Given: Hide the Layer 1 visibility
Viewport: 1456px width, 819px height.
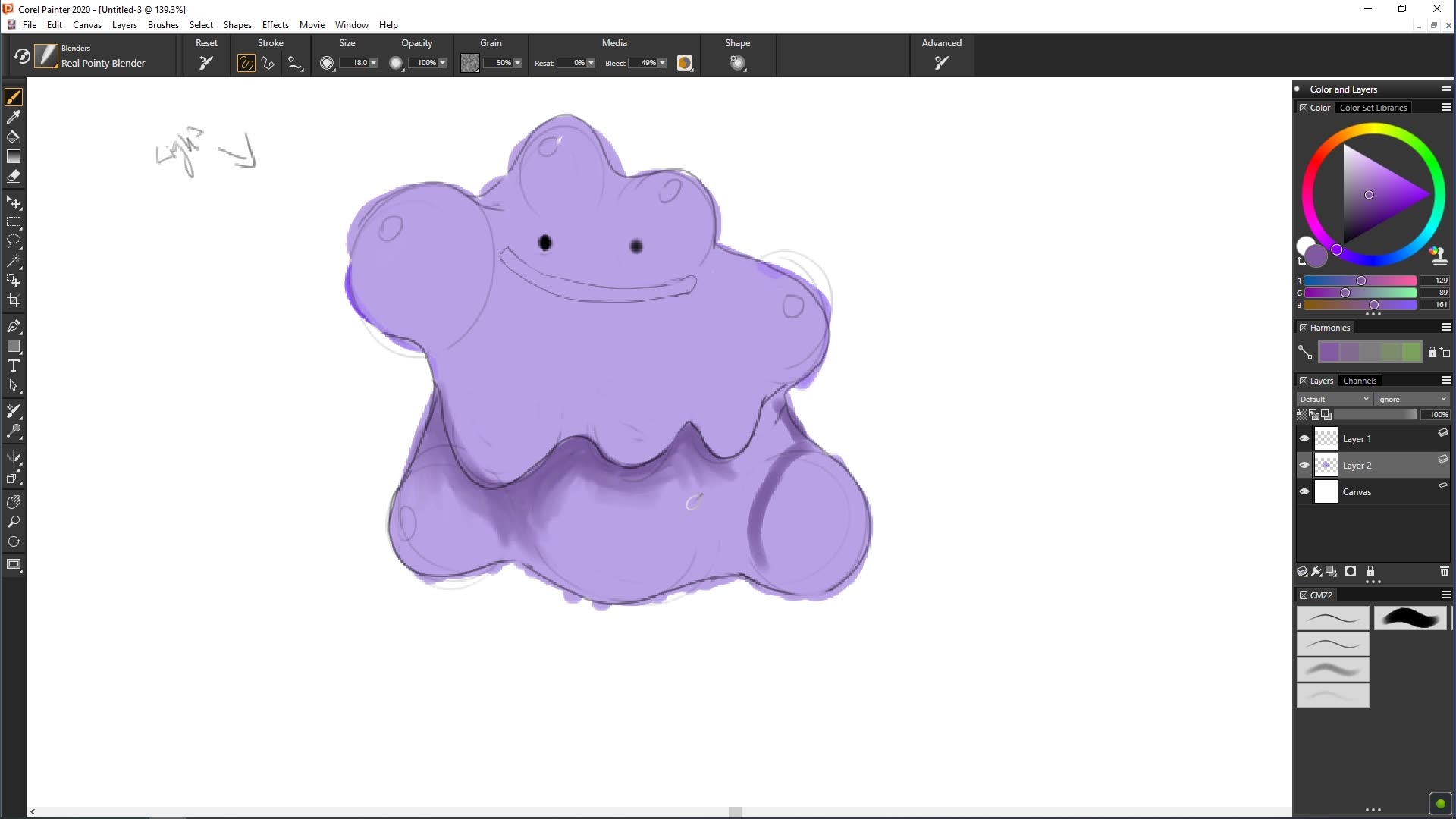Looking at the screenshot, I should tap(1304, 438).
